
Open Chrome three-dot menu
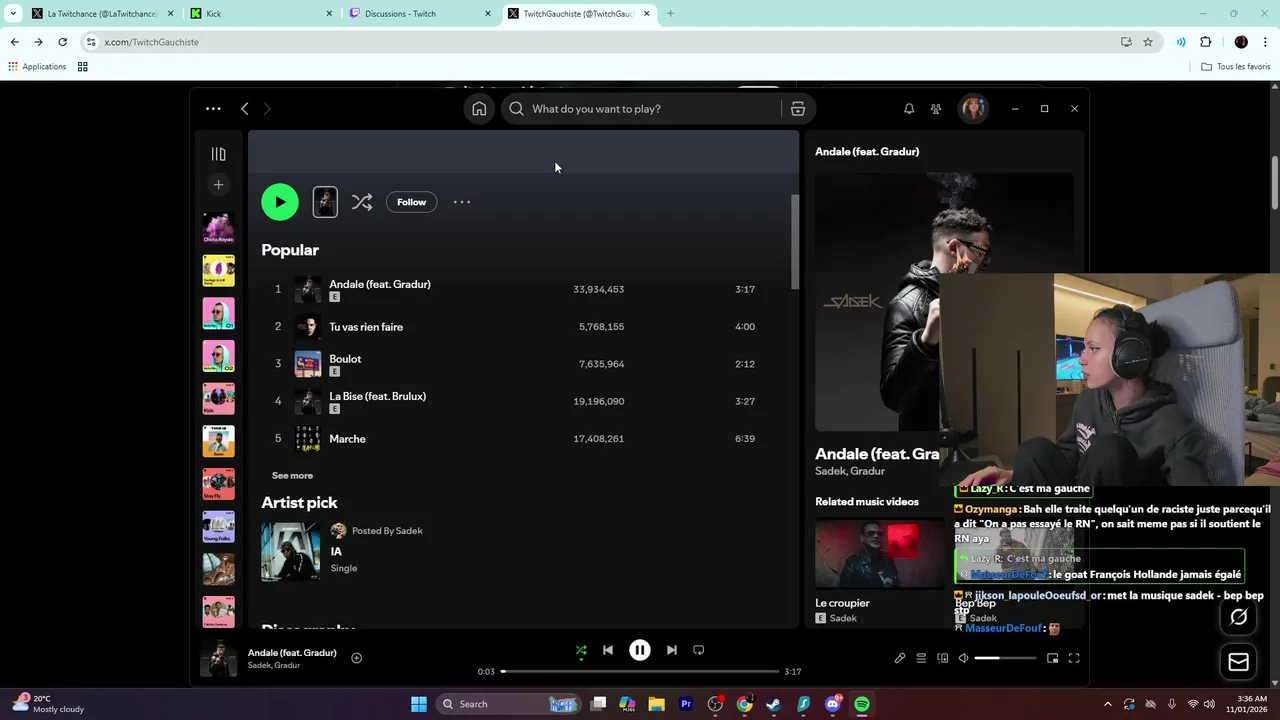click(1266, 42)
